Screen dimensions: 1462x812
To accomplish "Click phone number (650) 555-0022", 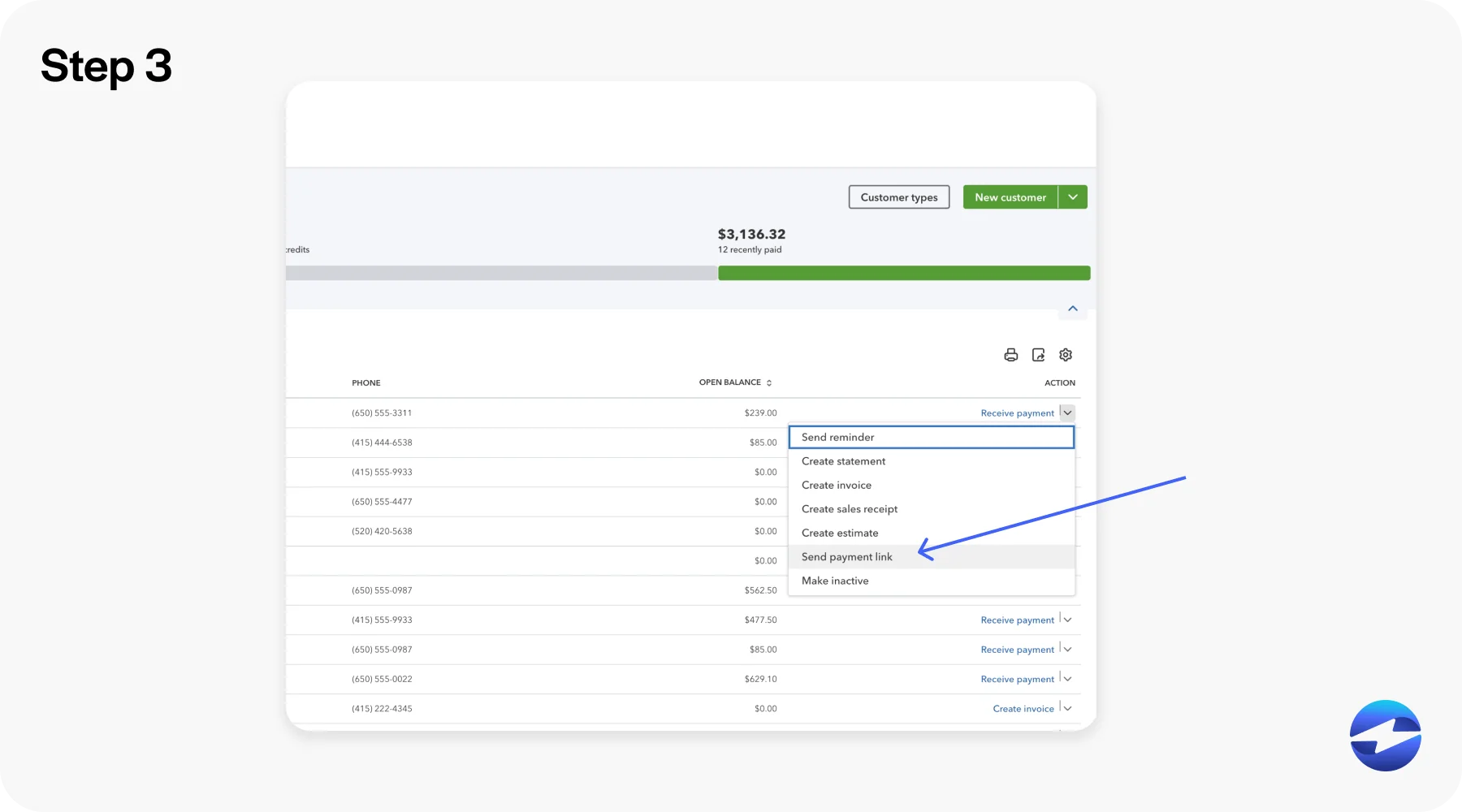I will pyautogui.click(x=382, y=679).
